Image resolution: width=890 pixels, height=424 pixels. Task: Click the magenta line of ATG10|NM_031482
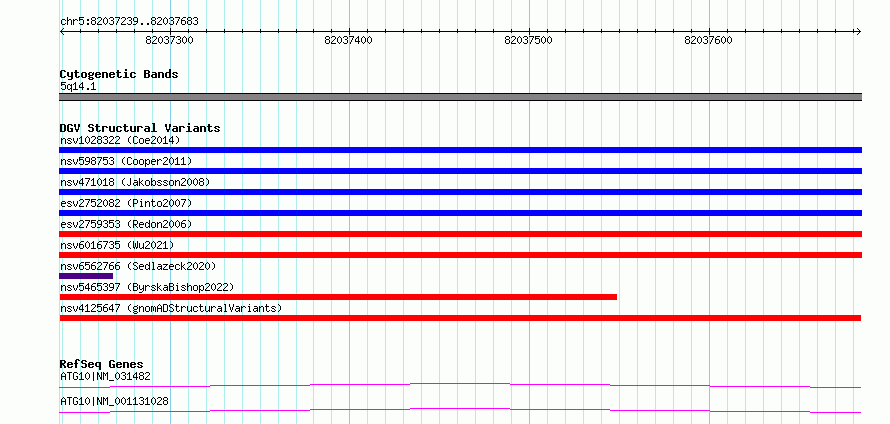460,386
